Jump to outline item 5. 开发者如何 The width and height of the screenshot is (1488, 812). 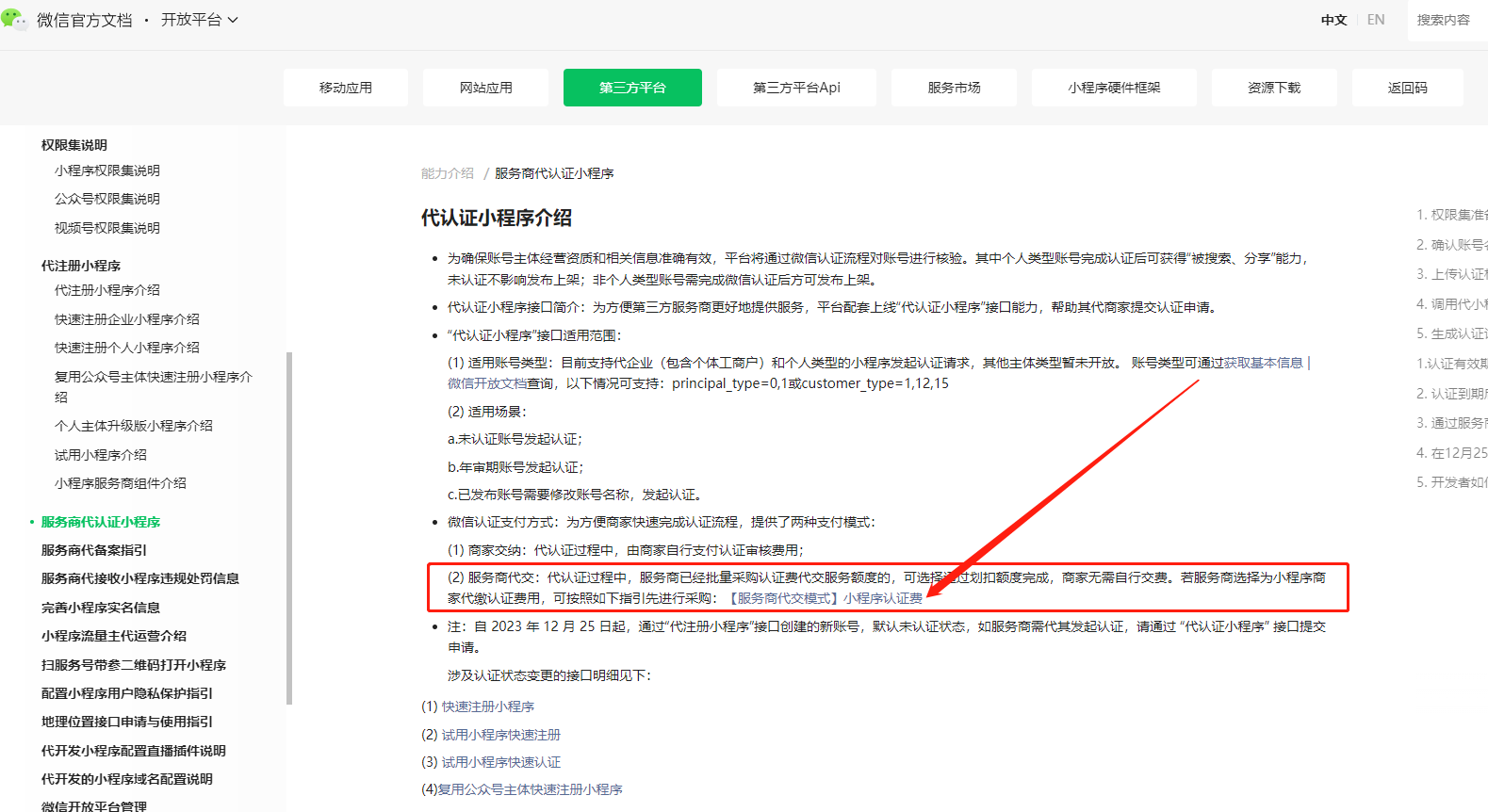tap(1451, 482)
